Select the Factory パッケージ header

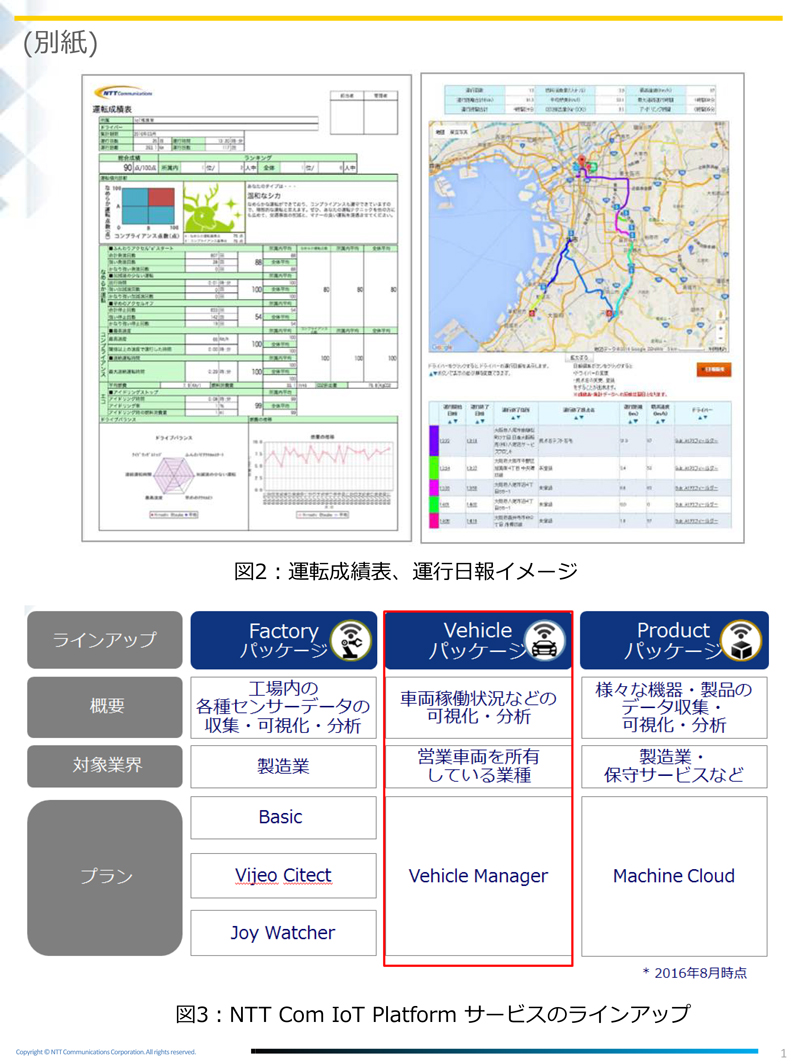(x=284, y=641)
